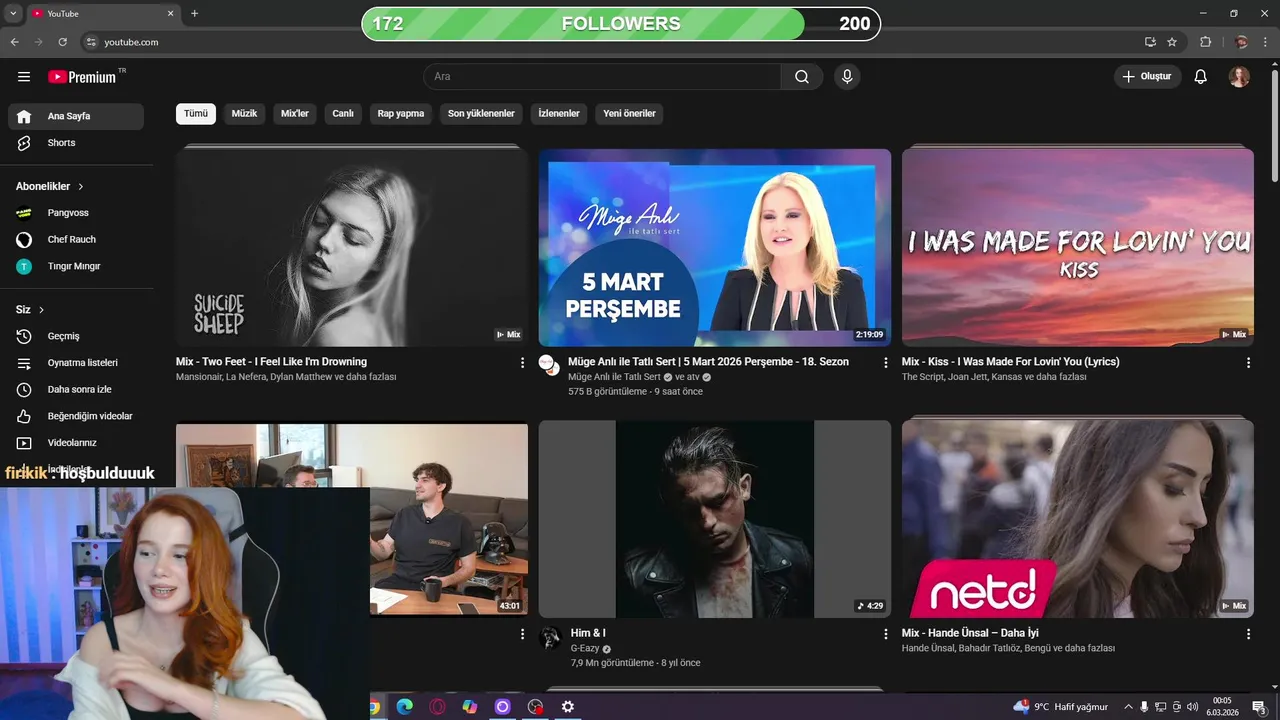Click the install app icon in the address bar
Screen dimensions: 1280x720
coord(1150,42)
